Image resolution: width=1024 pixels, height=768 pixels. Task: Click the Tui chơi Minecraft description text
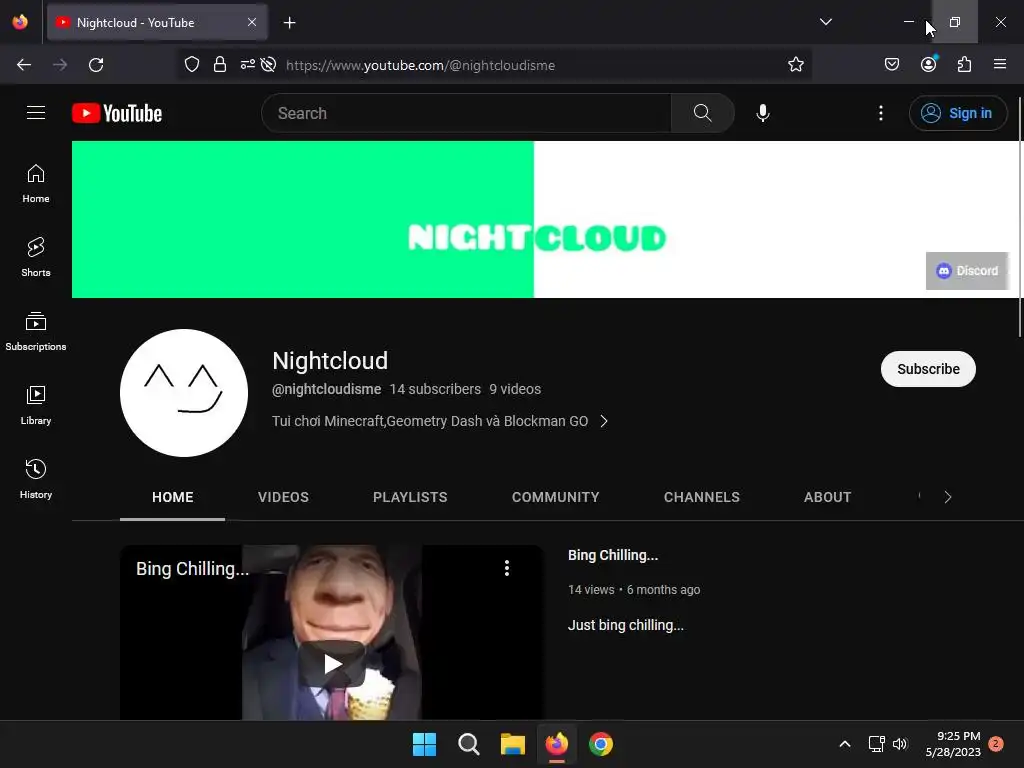coord(430,421)
